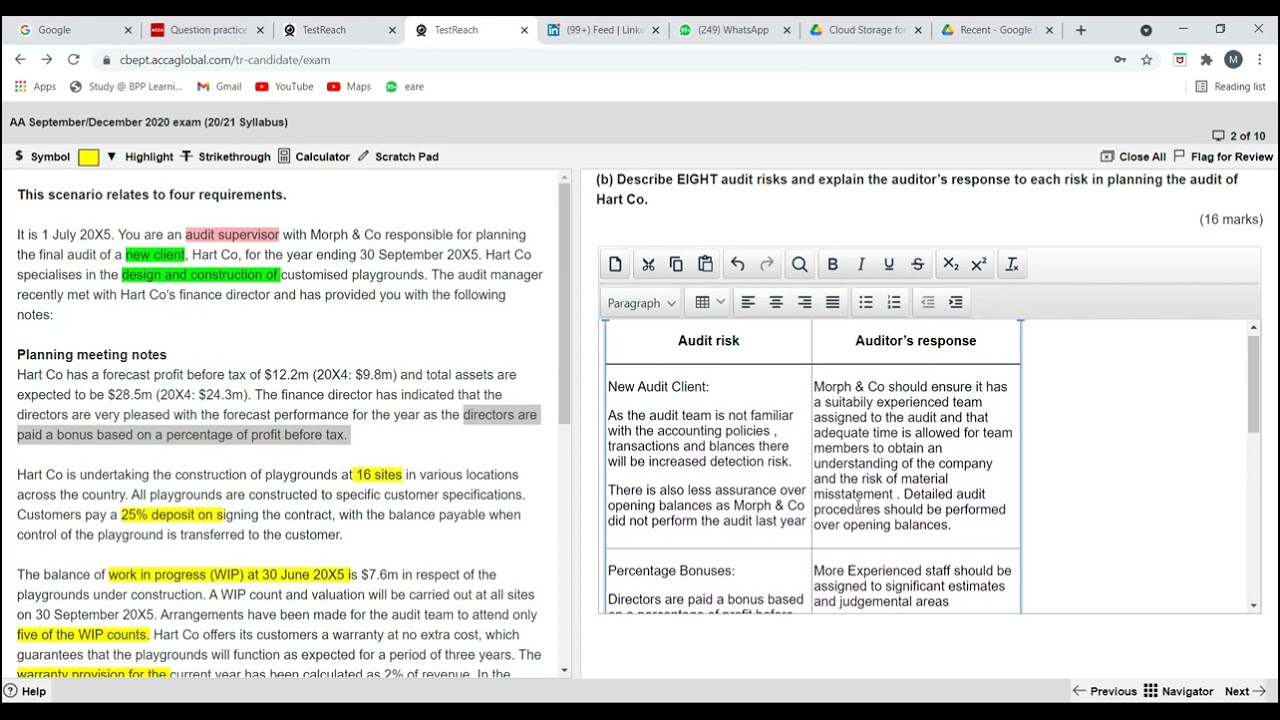Image resolution: width=1280 pixels, height=720 pixels.
Task: Open the Calculator
Action: click(x=314, y=157)
